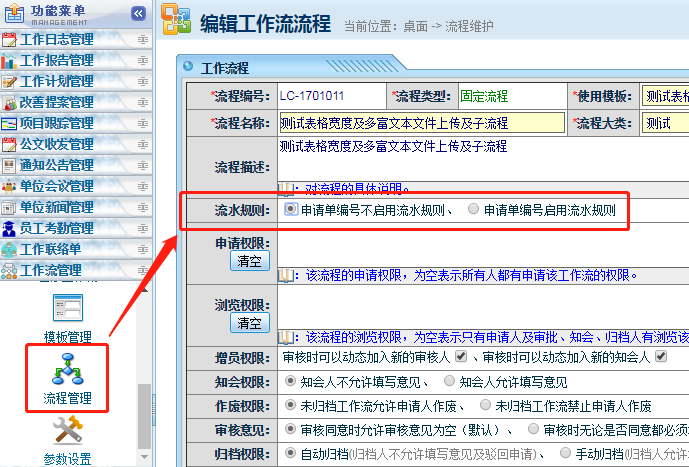Open 公文收发管理 icon
Viewport: 689px width, 467px height.
(9, 145)
